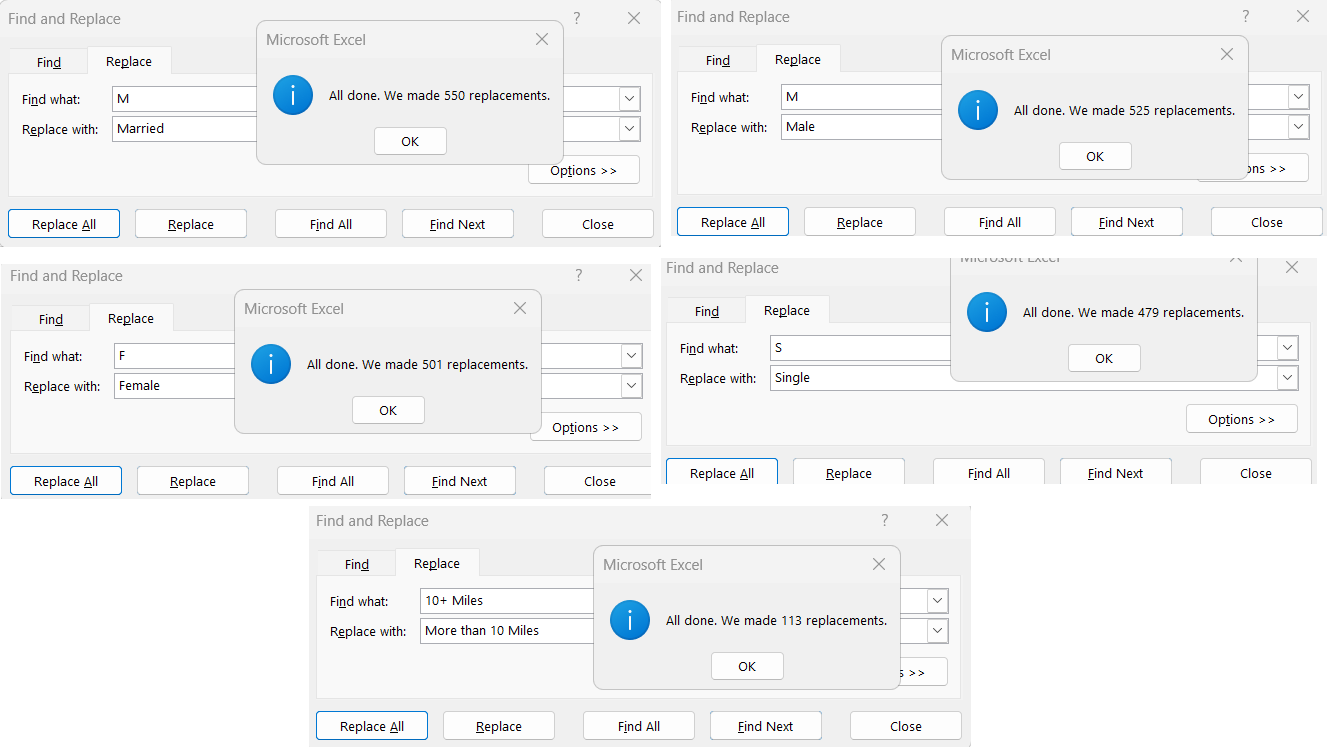Select the Find tab in Single dialog
Screen dimensions: 1327x756
coord(705,311)
